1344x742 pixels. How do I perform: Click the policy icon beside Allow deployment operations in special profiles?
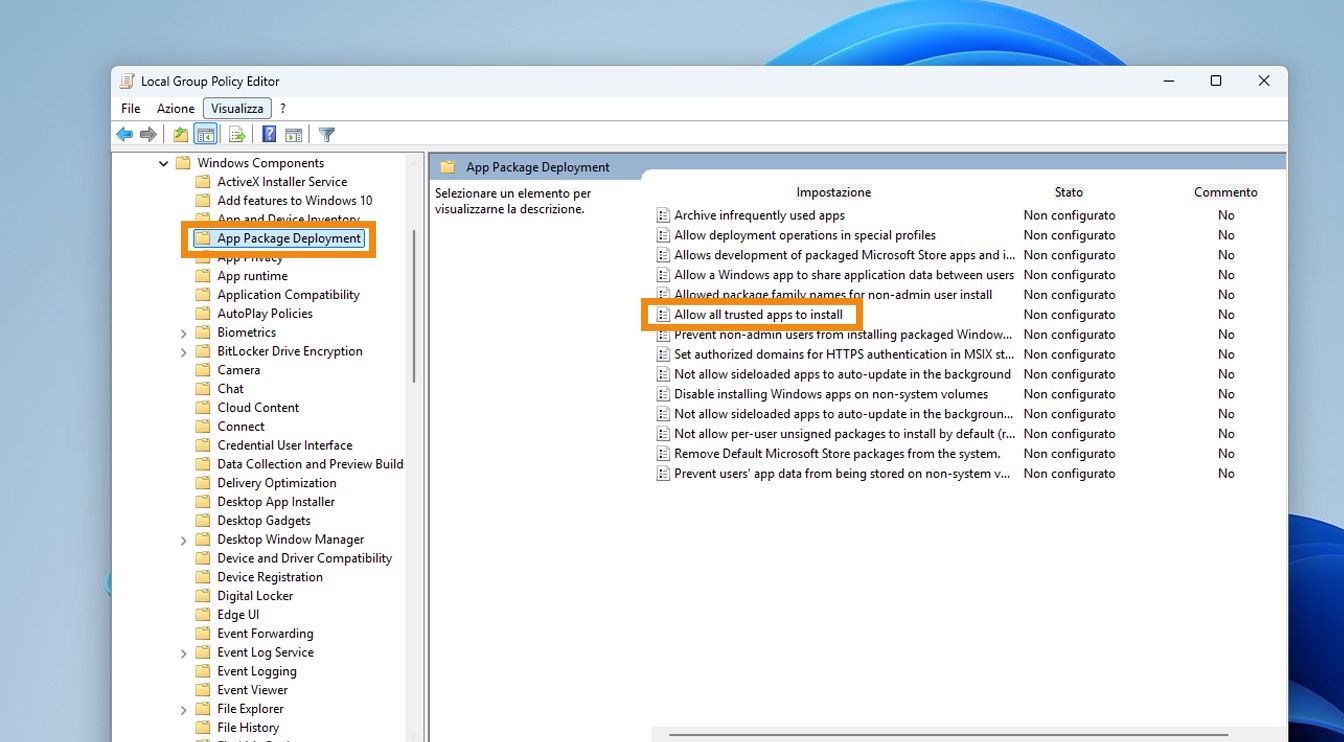point(662,235)
